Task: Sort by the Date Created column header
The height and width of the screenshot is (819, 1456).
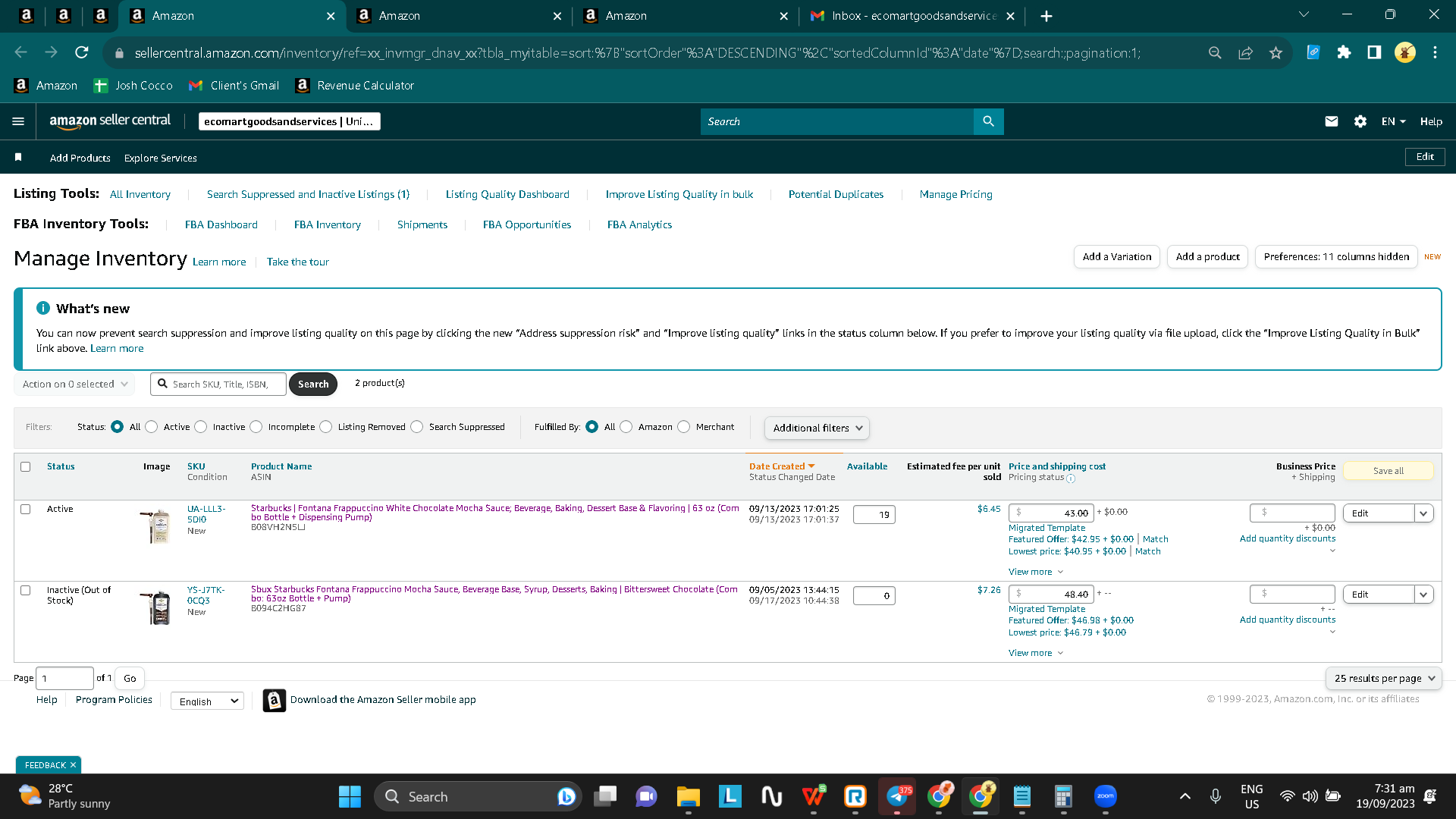Action: pos(782,466)
